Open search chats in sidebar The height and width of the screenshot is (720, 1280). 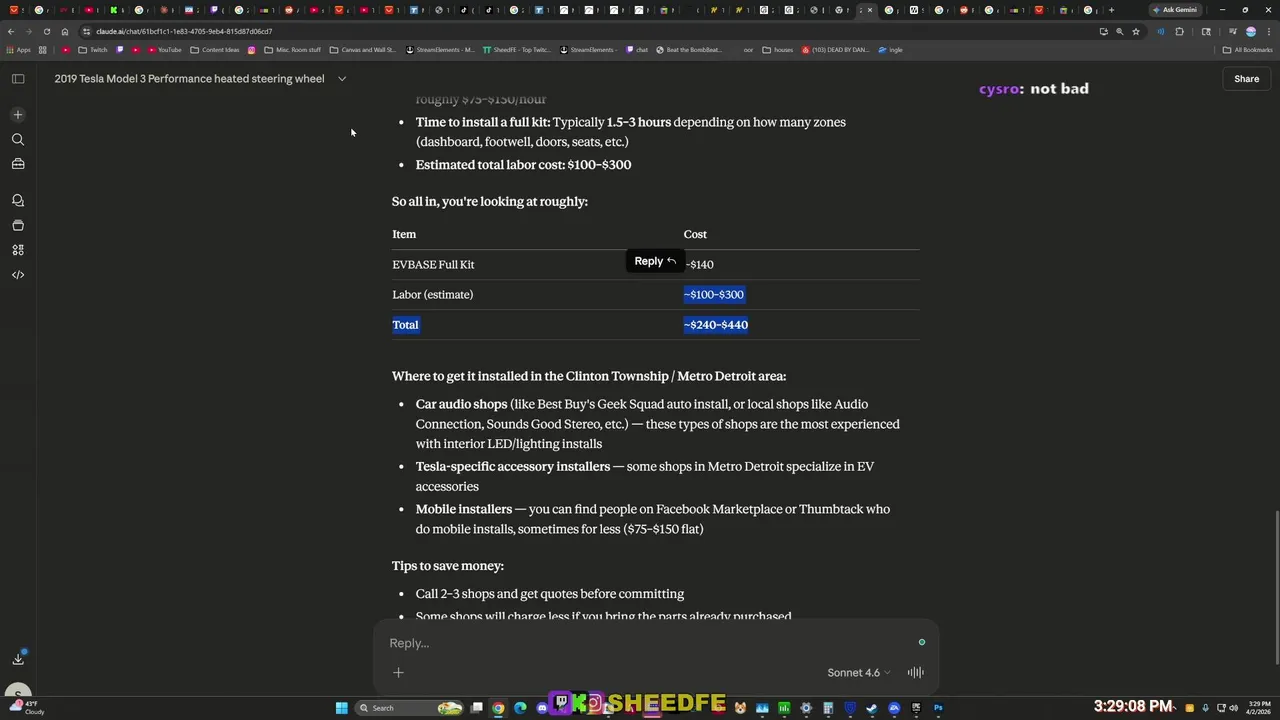[x=18, y=139]
